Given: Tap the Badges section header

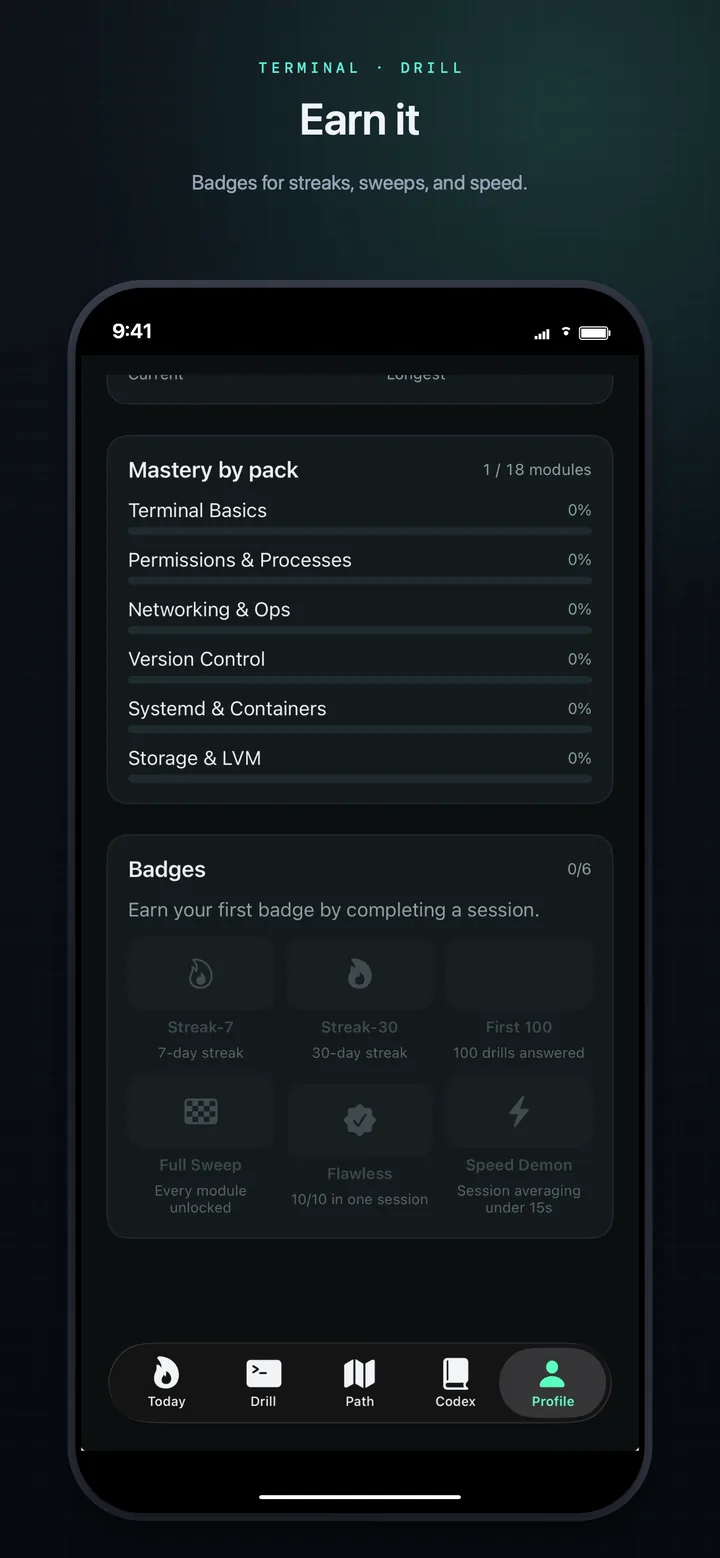Looking at the screenshot, I should (166, 869).
